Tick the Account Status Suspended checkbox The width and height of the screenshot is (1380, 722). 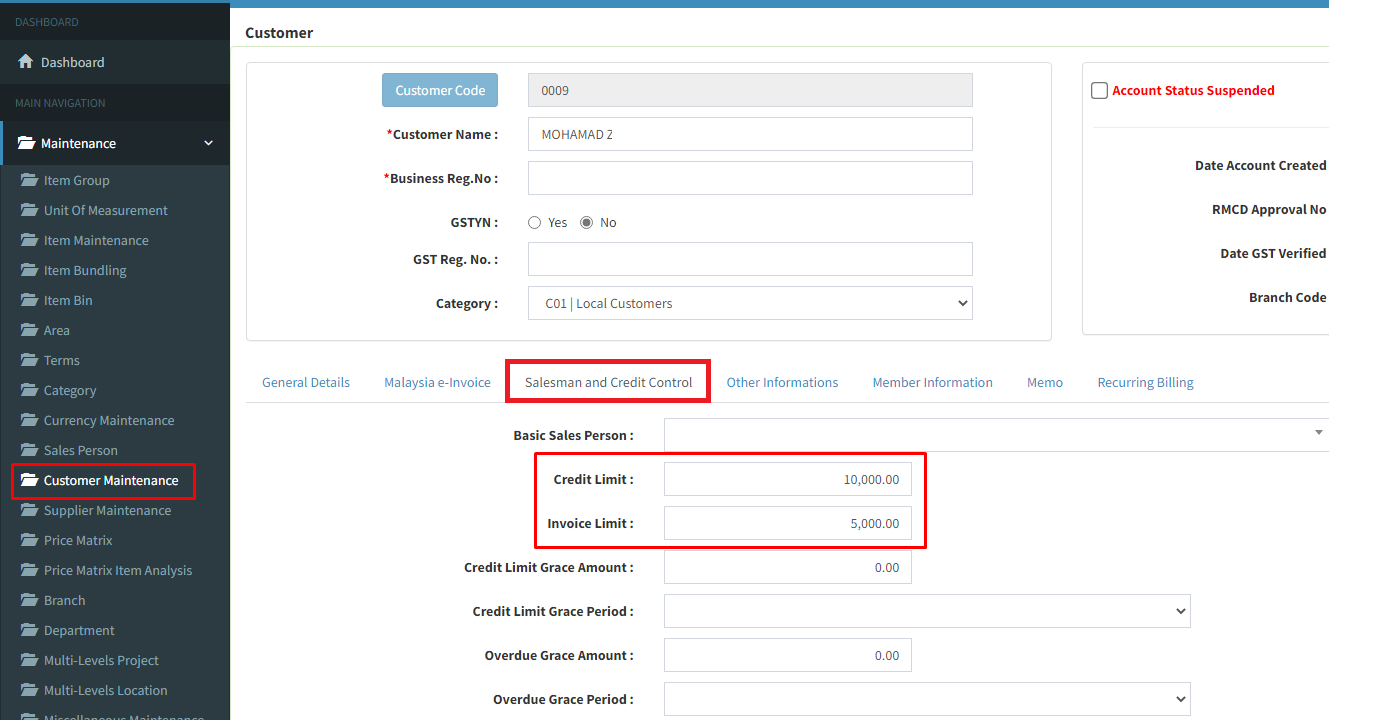point(1100,91)
